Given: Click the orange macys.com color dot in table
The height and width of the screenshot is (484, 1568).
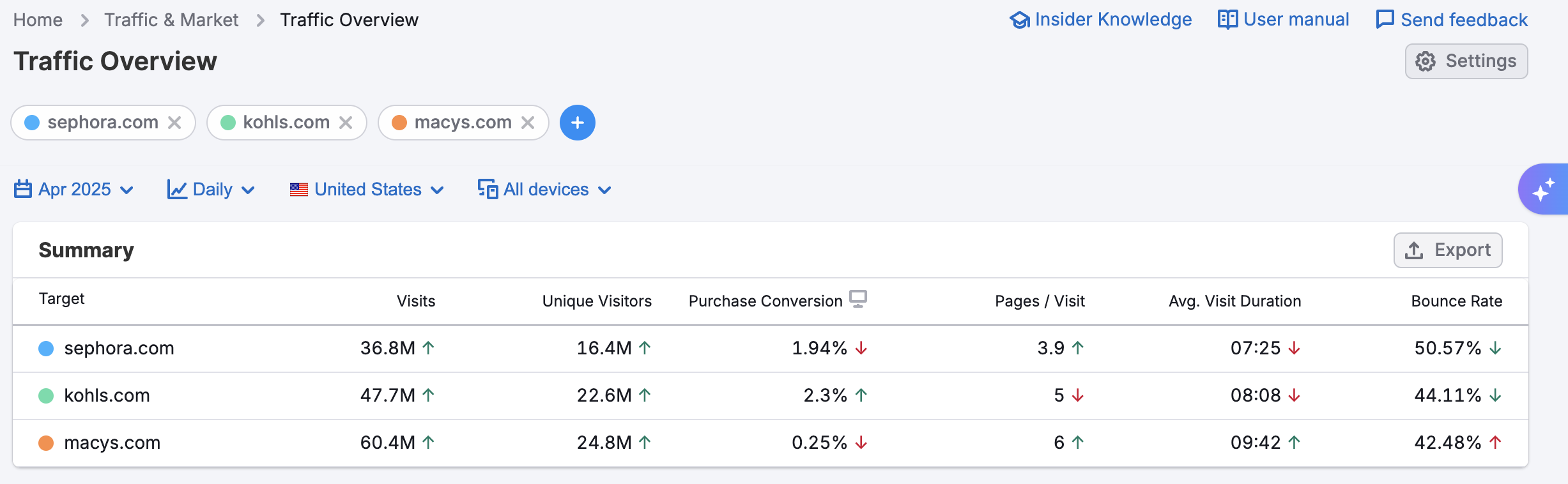Looking at the screenshot, I should [x=46, y=442].
